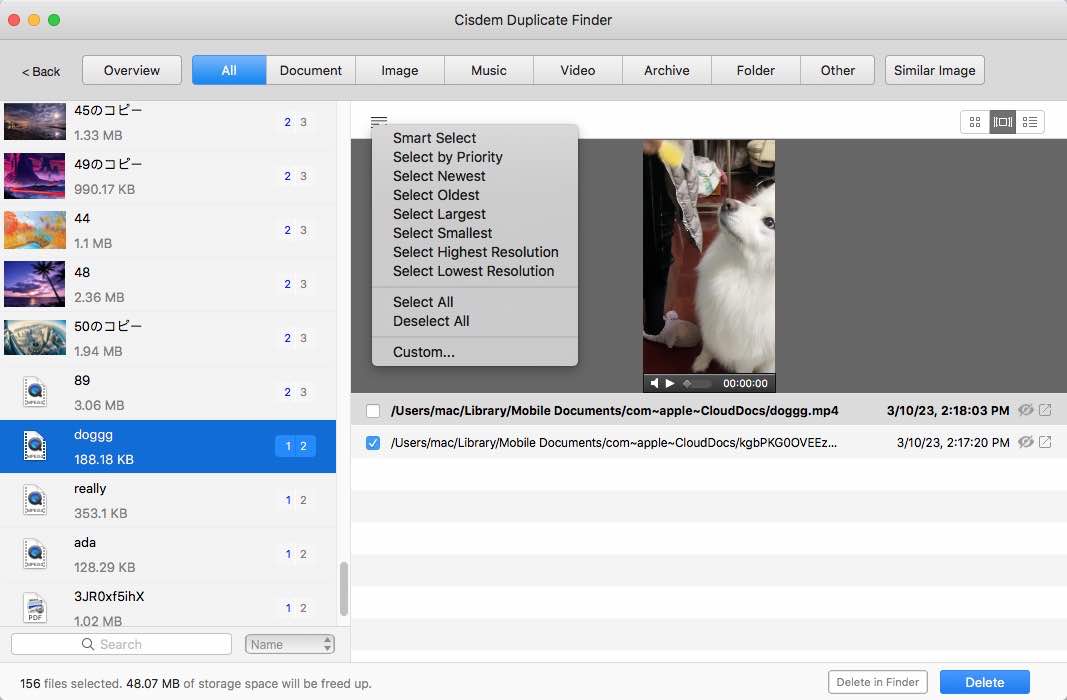Play the dog video preview
Viewport: 1067px width, 700px height.
coord(670,382)
